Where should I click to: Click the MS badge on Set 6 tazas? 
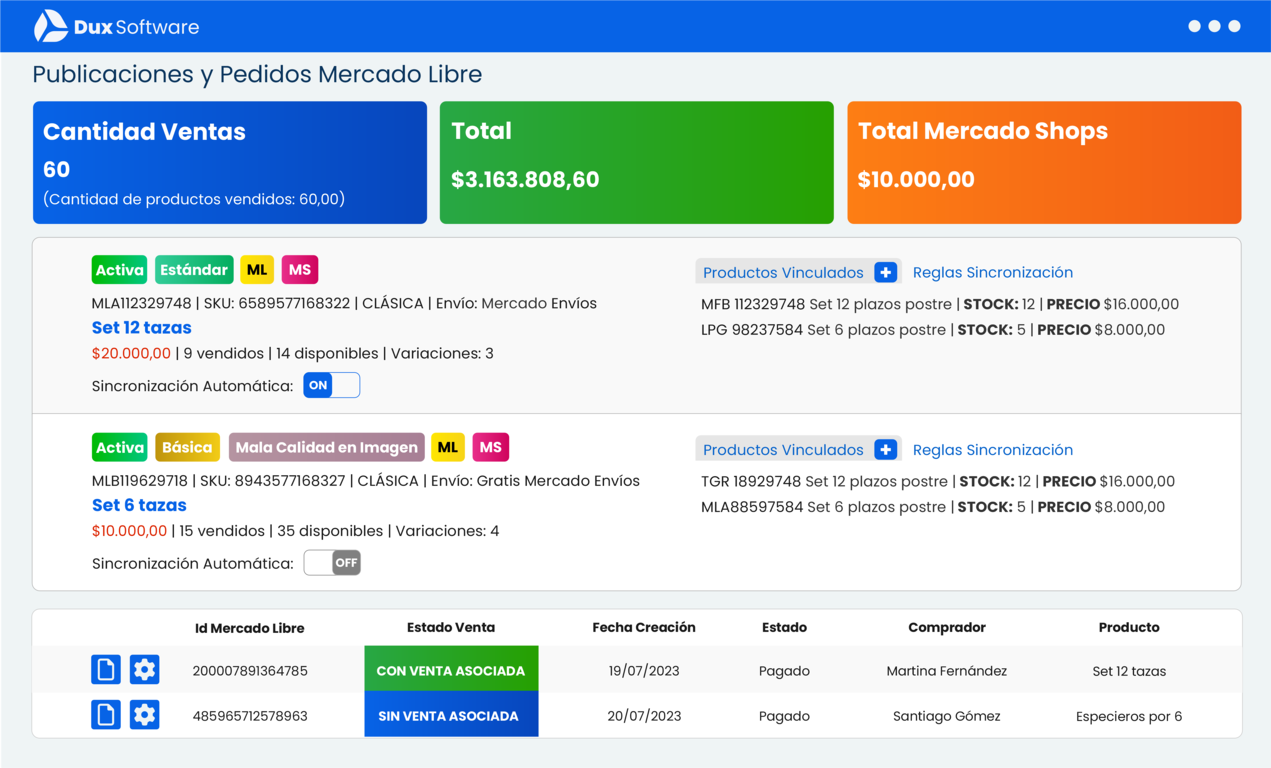(491, 447)
